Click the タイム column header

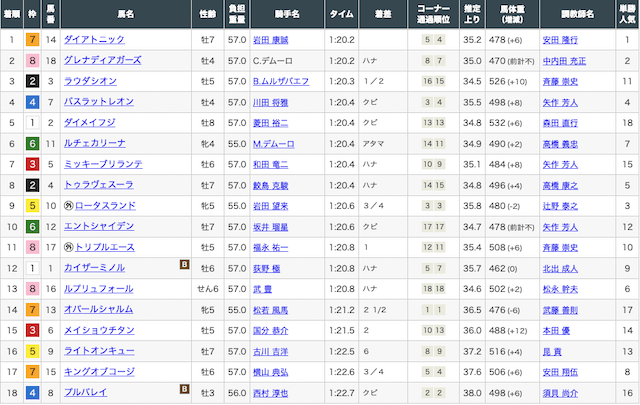341,14
